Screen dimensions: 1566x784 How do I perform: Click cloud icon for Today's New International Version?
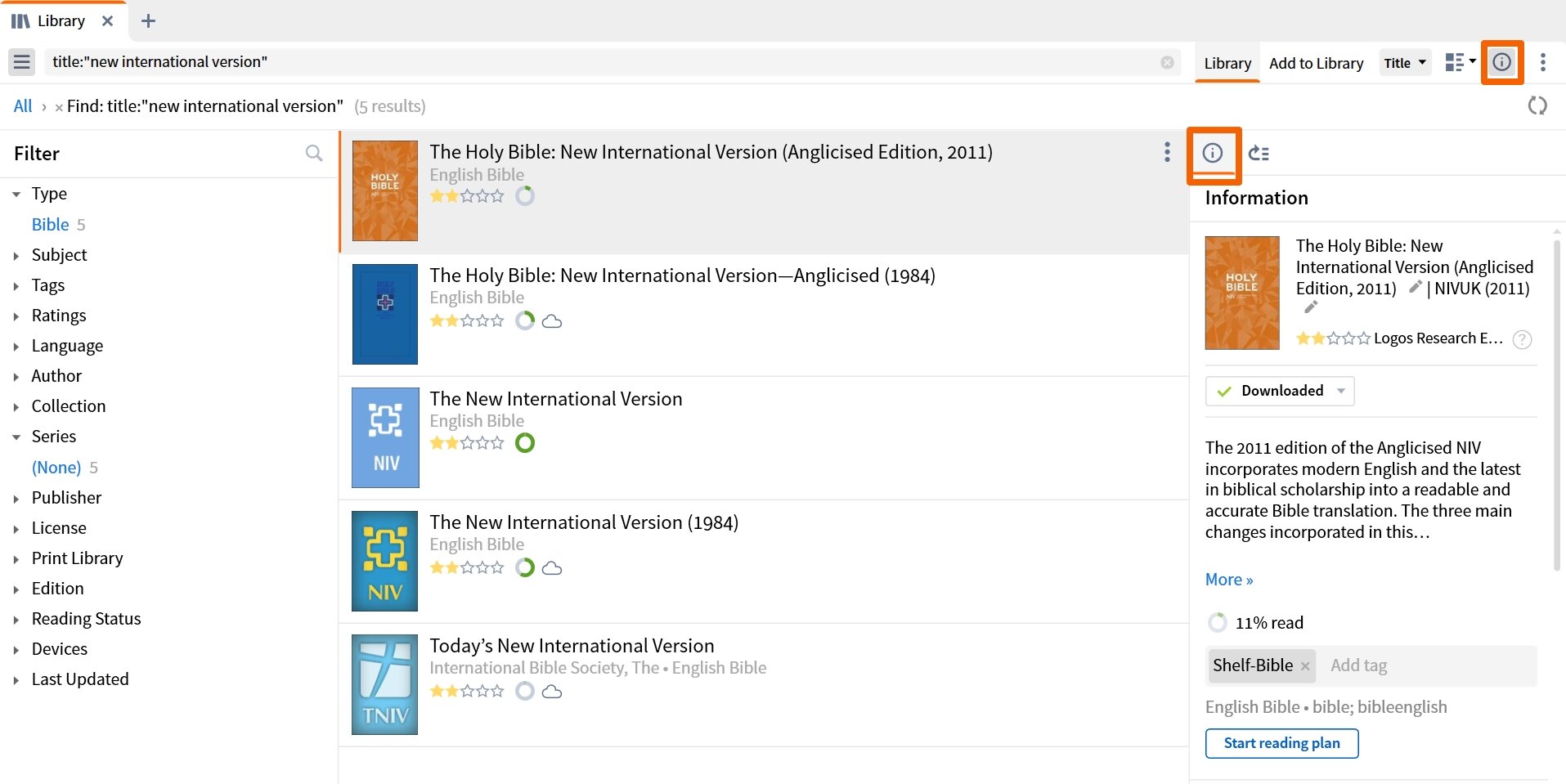552,692
